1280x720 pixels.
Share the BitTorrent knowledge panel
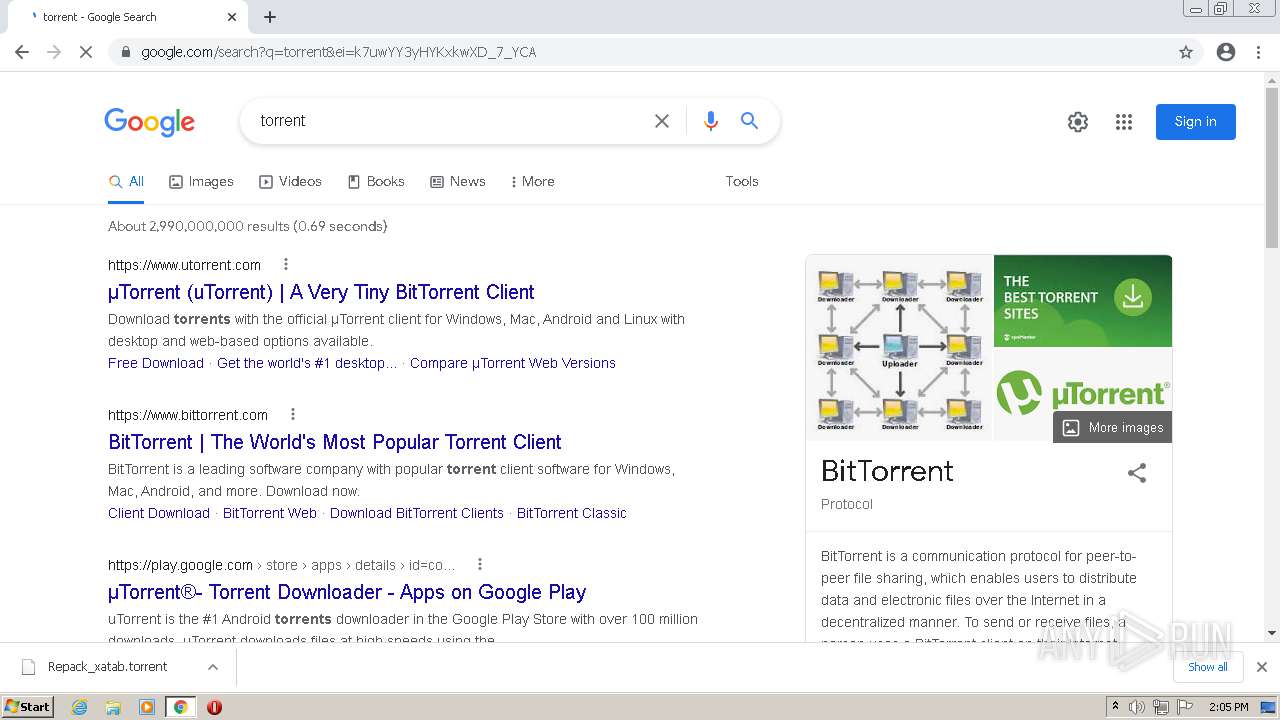click(x=1137, y=473)
